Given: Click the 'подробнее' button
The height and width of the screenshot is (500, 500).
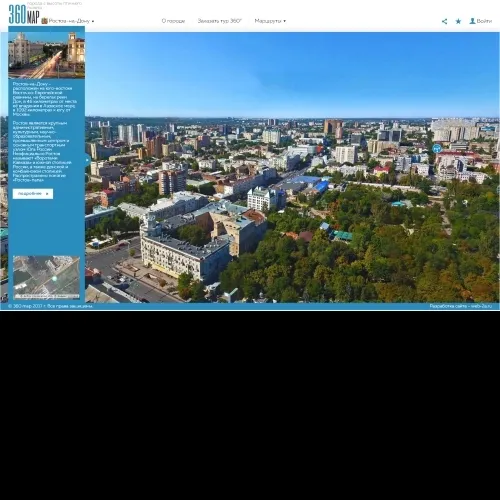Looking at the screenshot, I should [x=33, y=194].
